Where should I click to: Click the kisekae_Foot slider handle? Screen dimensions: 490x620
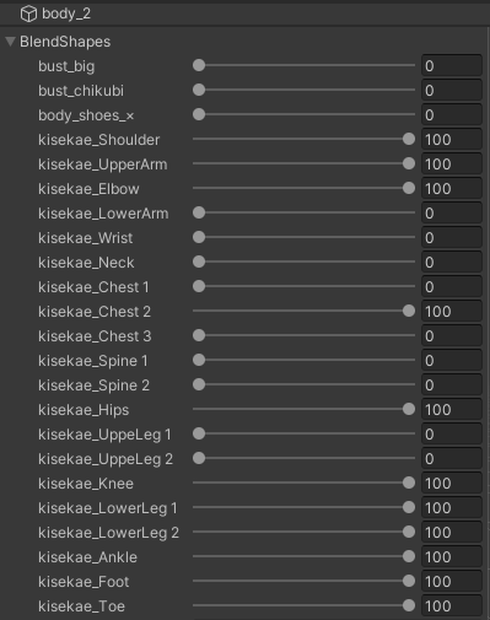(409, 581)
